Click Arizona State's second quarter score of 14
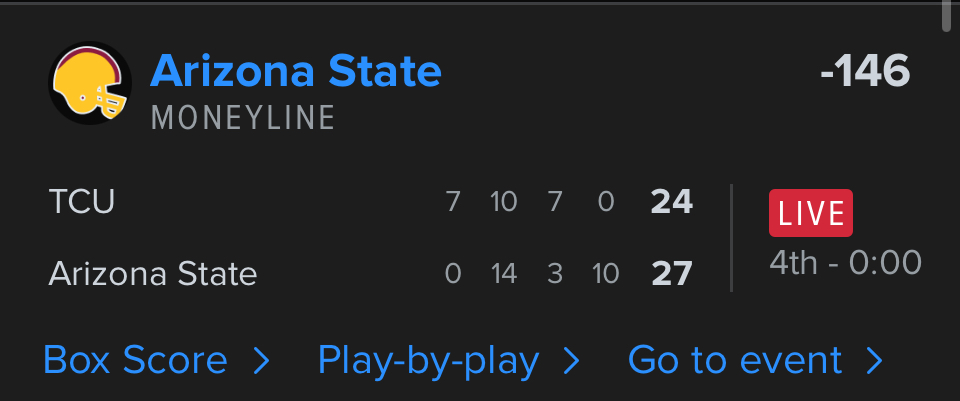Image resolution: width=960 pixels, height=401 pixels. 503,273
